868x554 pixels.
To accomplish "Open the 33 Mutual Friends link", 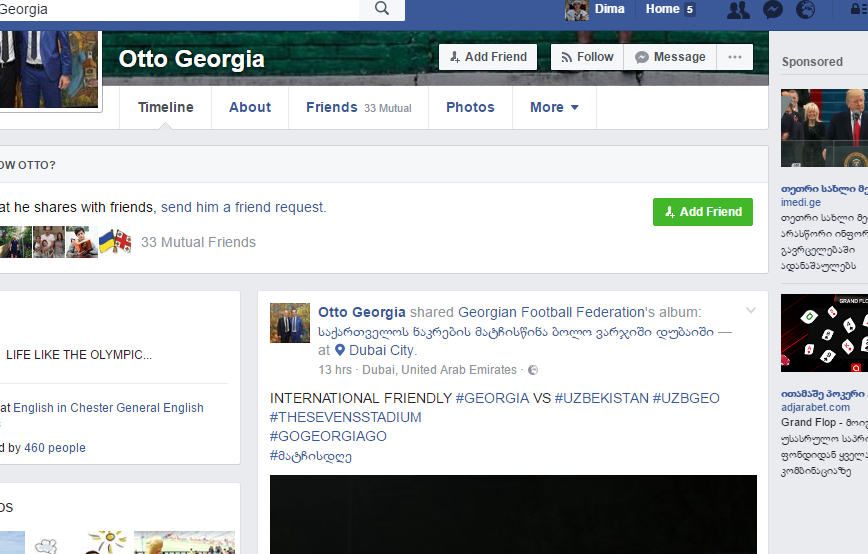I will click(x=198, y=242).
